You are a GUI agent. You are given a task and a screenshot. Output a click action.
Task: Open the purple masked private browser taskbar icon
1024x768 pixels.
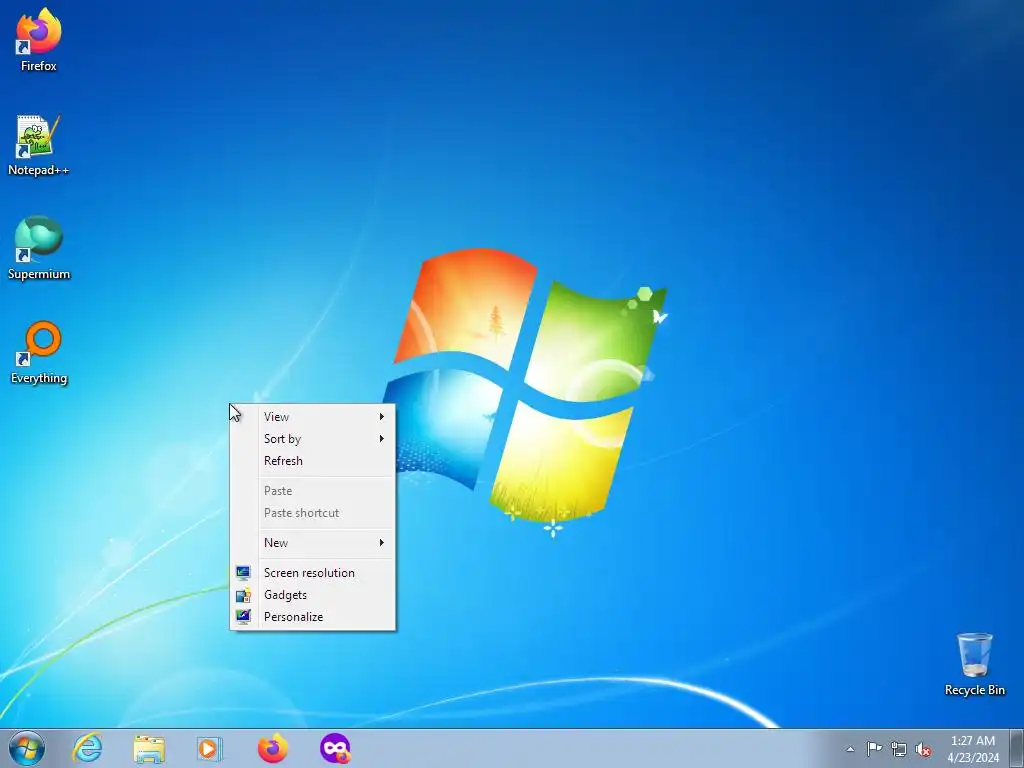click(335, 748)
